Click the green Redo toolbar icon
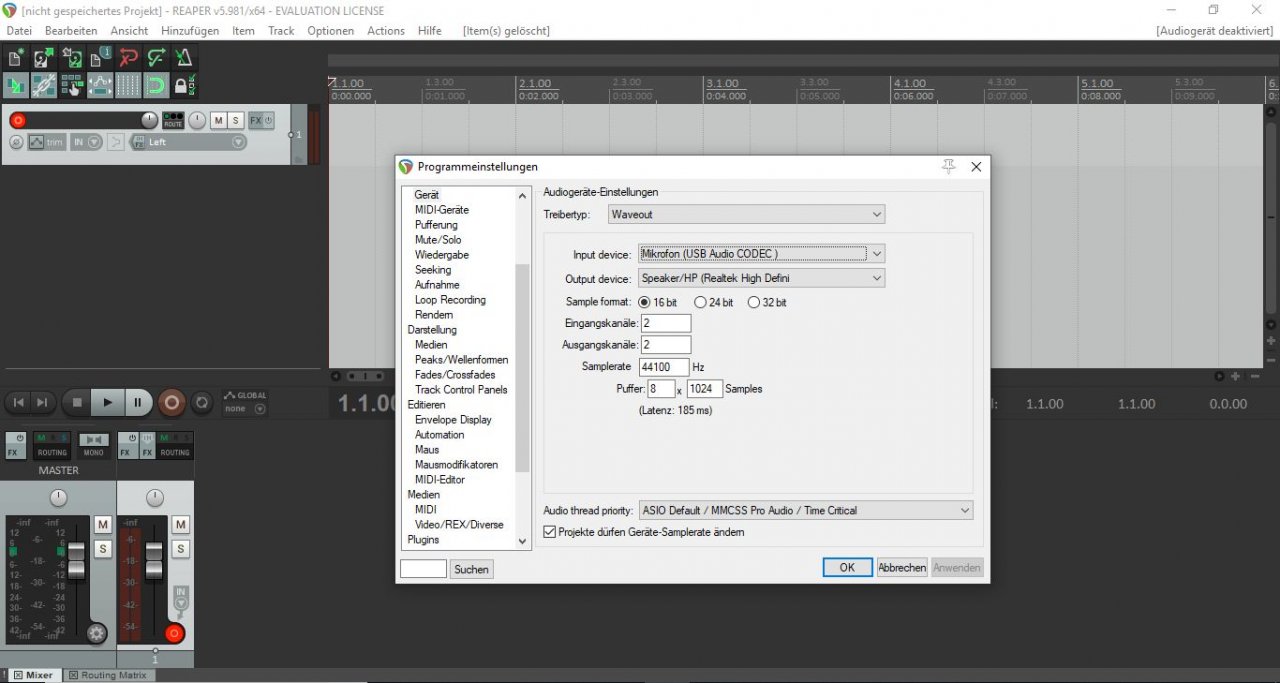The image size is (1280, 683). tap(156, 57)
